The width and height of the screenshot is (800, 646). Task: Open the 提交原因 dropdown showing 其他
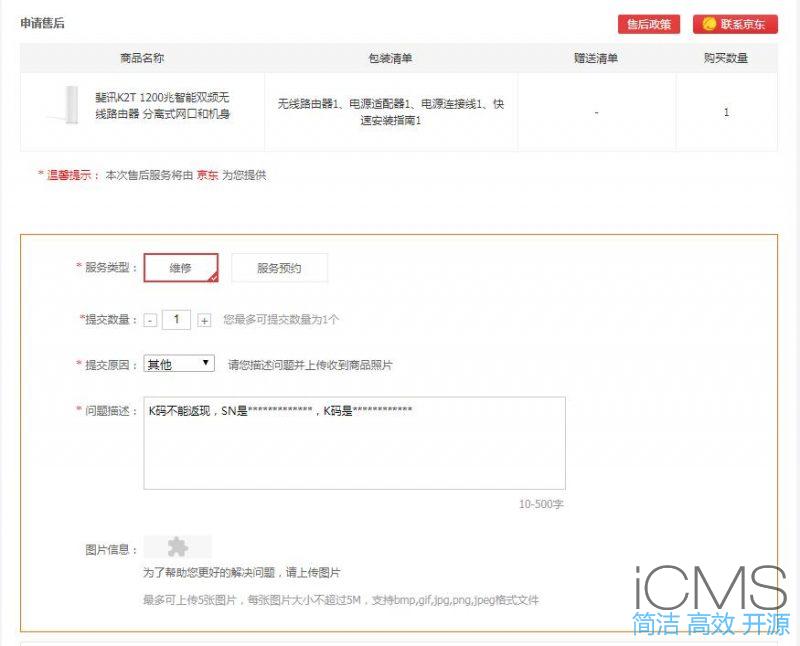[179, 364]
